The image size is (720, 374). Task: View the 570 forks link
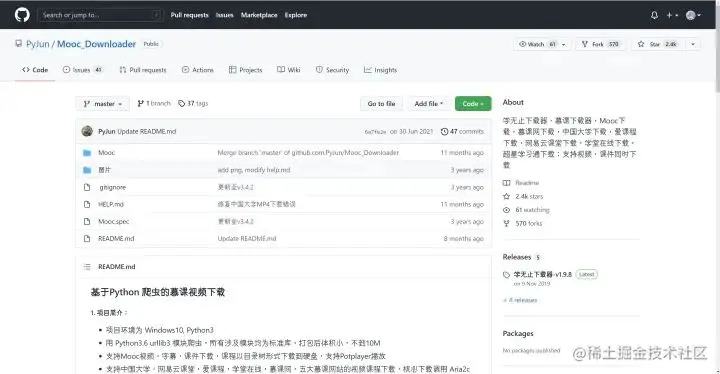(x=523, y=224)
